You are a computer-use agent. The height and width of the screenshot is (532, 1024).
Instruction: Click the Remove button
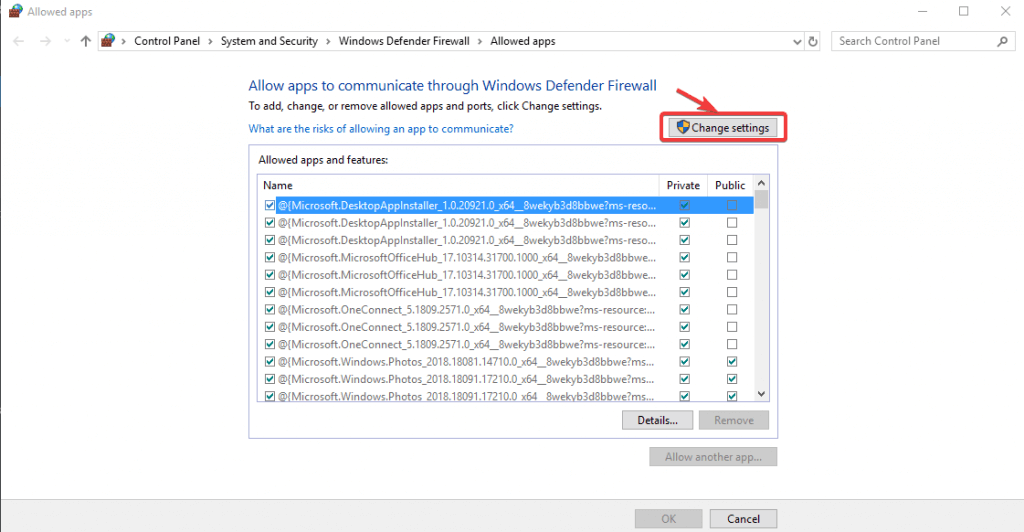[733, 420]
